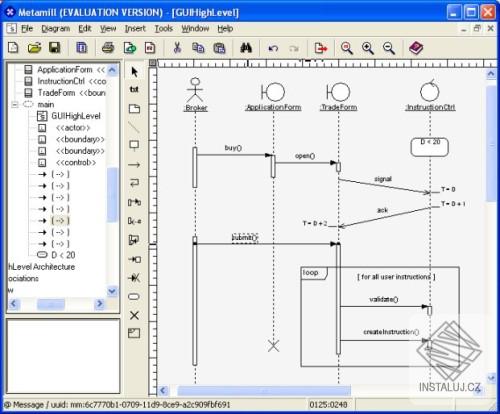Click the D < 20 state box in diagram
The height and width of the screenshot is (414, 500).
pos(430,147)
